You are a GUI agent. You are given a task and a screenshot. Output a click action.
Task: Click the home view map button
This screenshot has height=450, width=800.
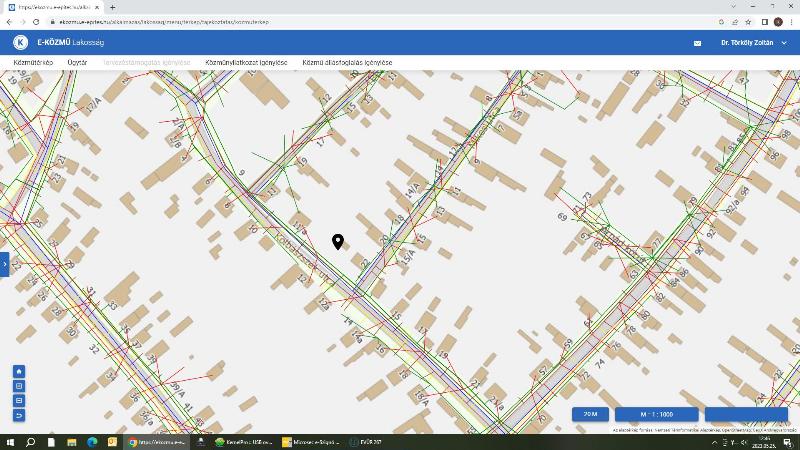tap(19, 371)
